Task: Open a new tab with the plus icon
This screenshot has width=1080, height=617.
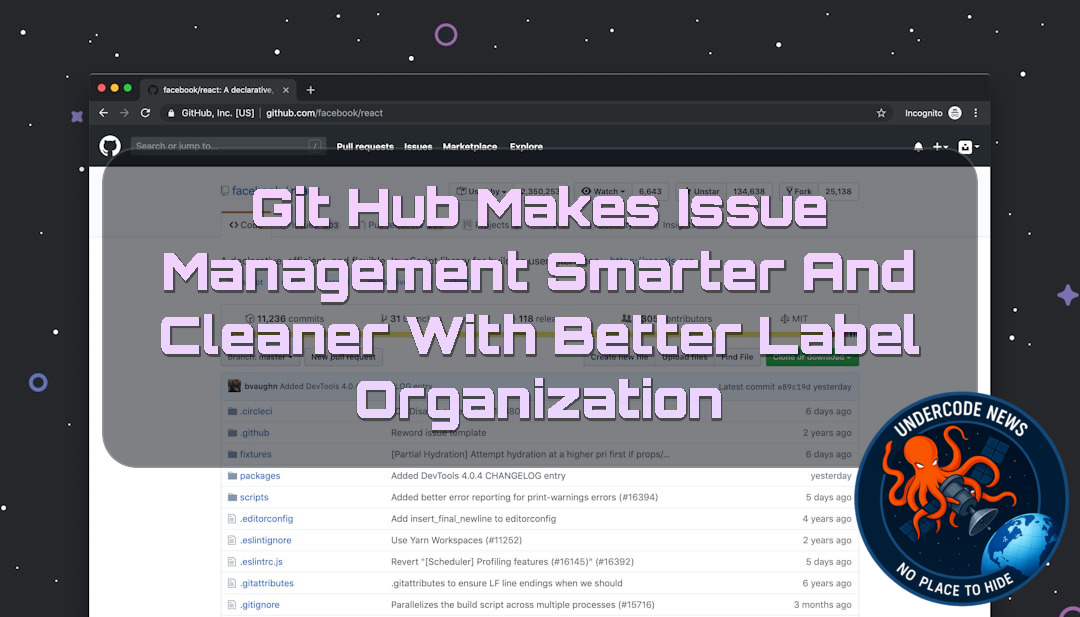Action: 311,90
